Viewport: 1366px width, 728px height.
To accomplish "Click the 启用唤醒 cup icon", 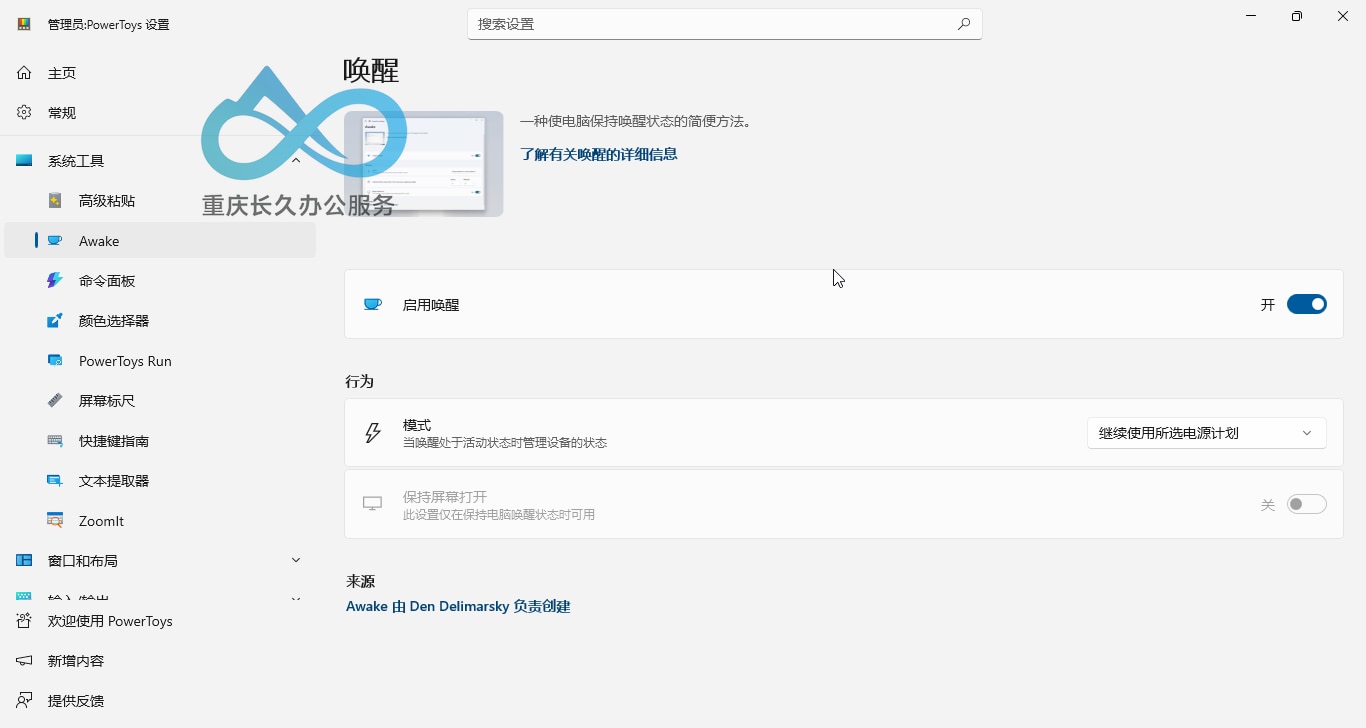I will [x=373, y=305].
